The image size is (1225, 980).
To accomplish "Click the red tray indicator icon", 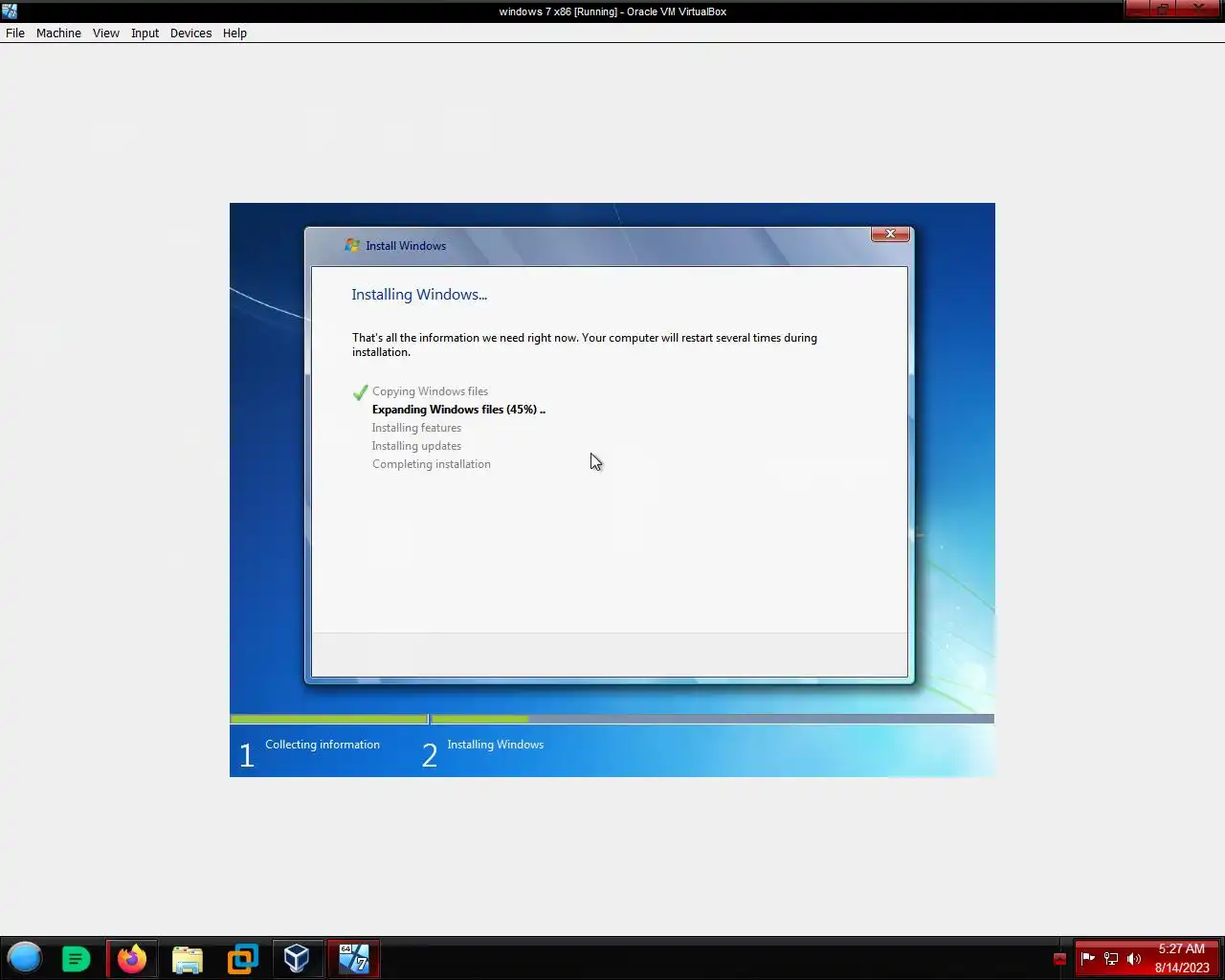I will (x=1059, y=959).
